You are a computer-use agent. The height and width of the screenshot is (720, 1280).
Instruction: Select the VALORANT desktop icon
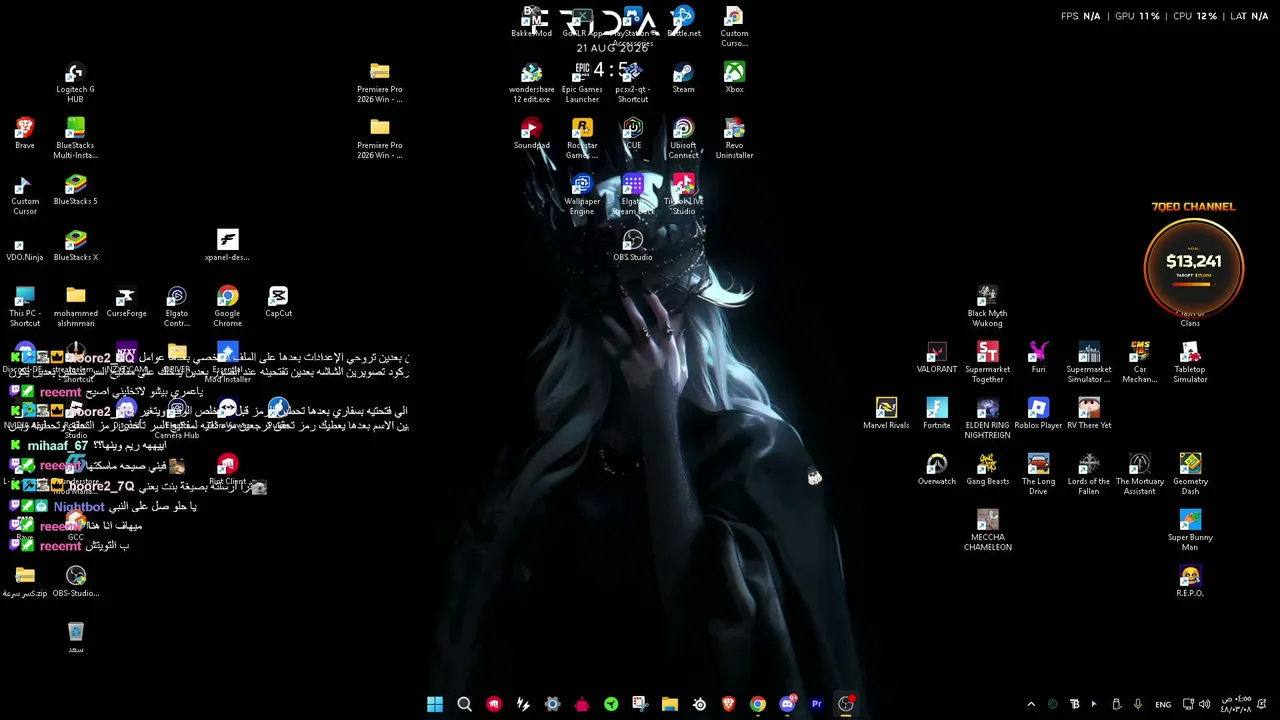coord(937,358)
